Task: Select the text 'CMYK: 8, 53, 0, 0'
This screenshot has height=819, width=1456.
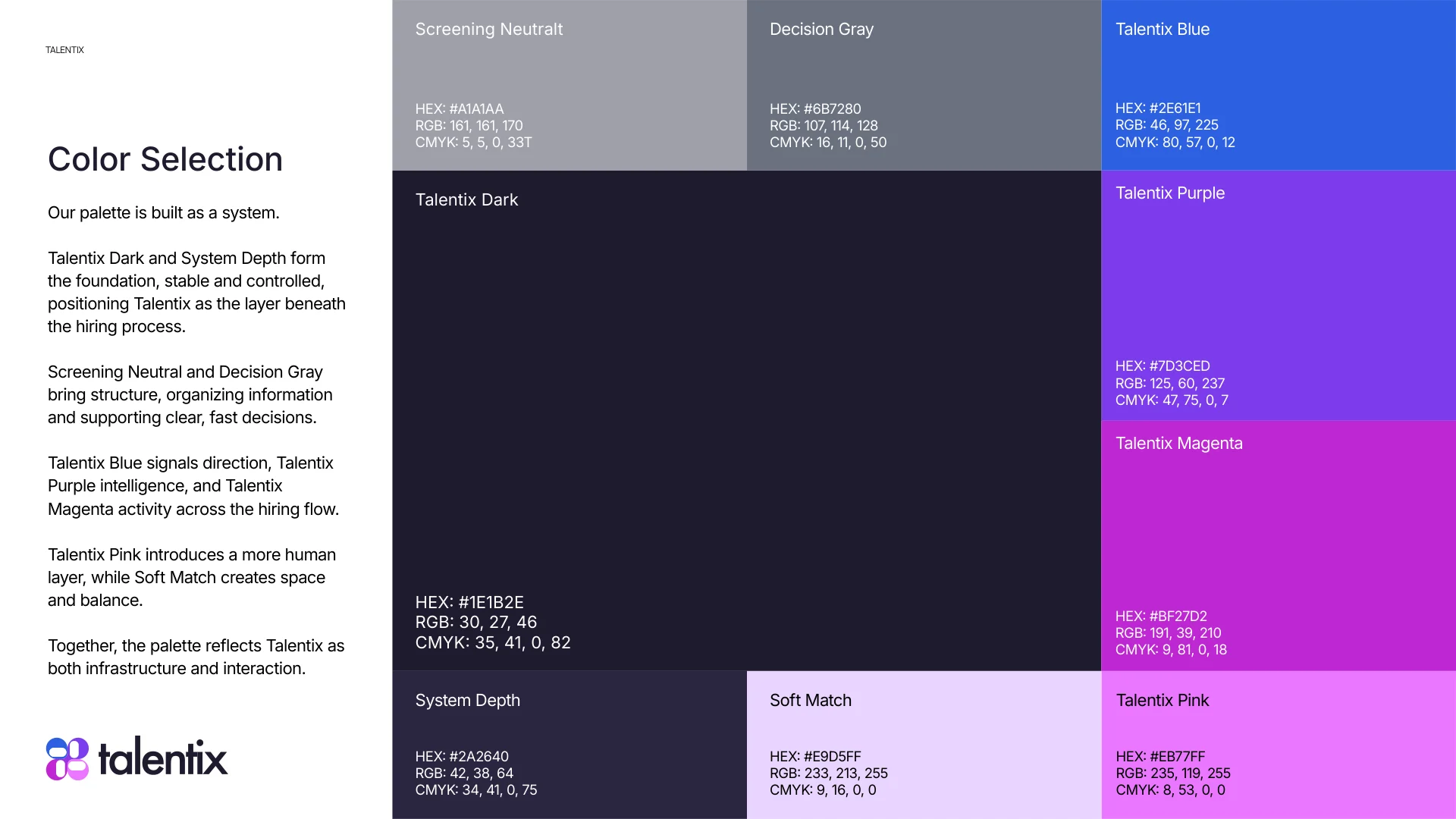Action: coord(1170,790)
